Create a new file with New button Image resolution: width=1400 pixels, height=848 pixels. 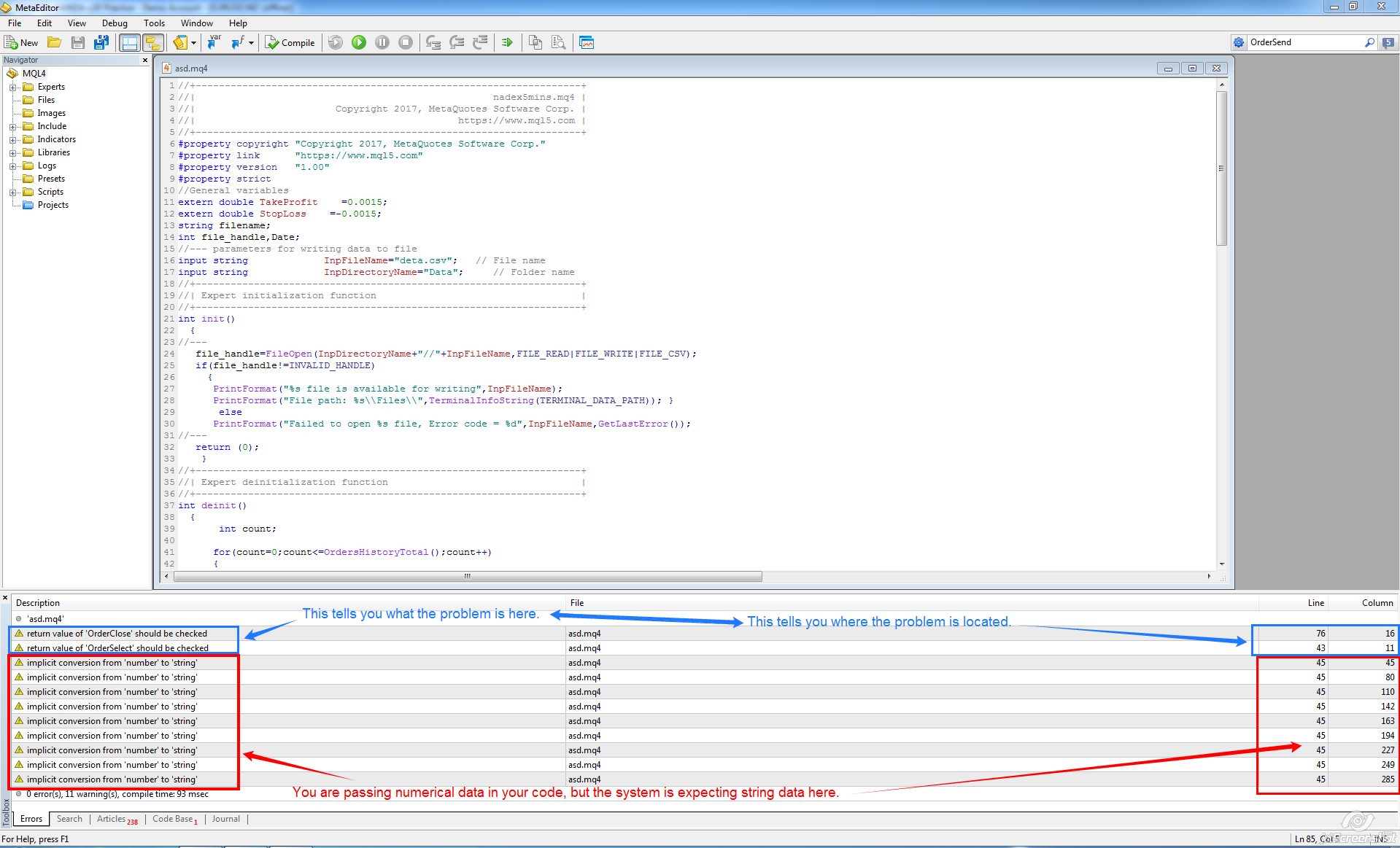click(21, 42)
